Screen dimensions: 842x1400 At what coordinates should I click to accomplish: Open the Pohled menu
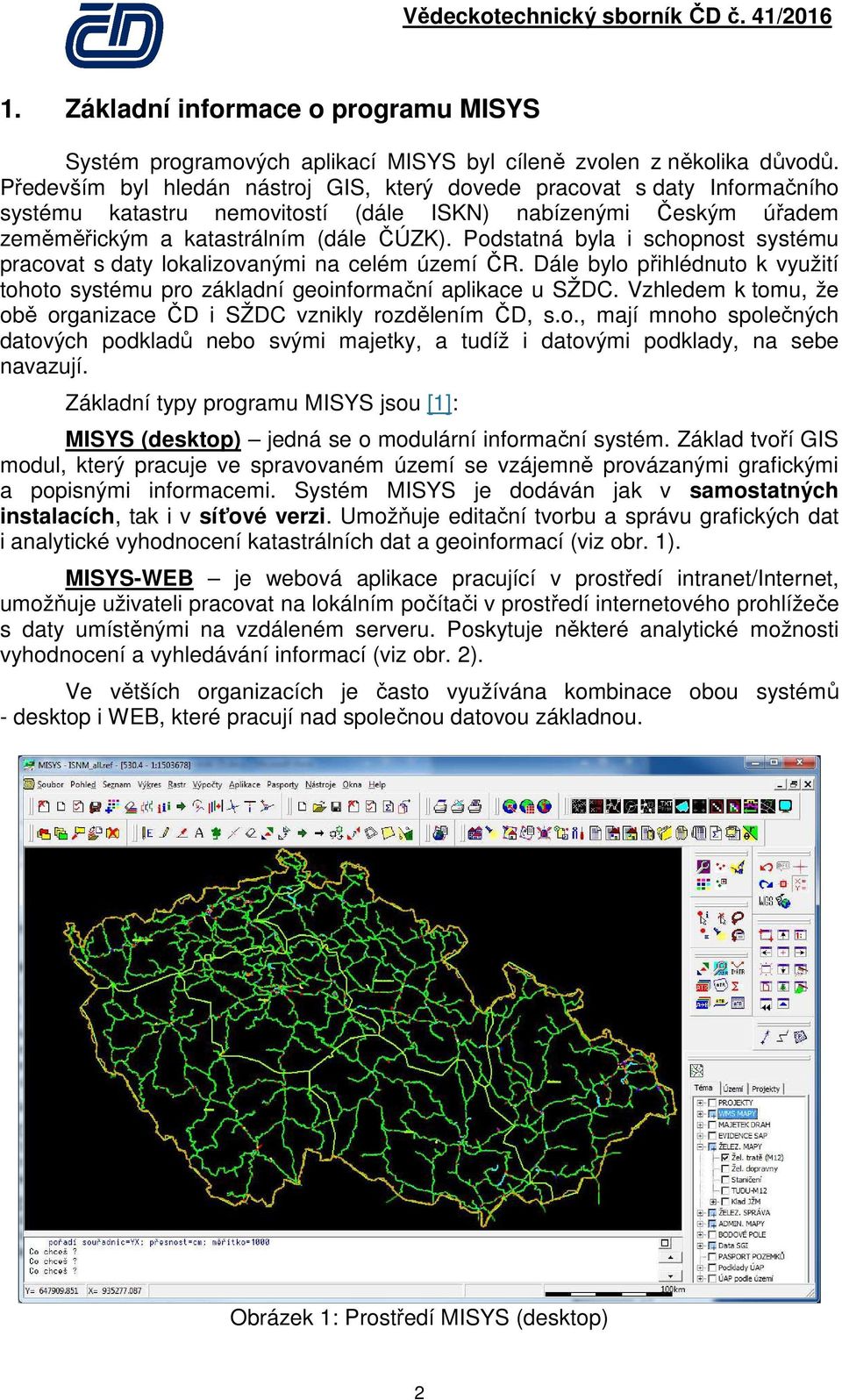point(83,784)
